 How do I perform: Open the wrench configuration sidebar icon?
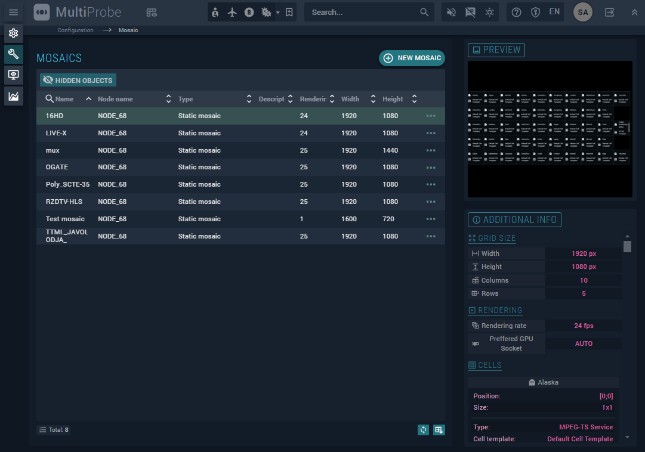pyautogui.click(x=13, y=54)
